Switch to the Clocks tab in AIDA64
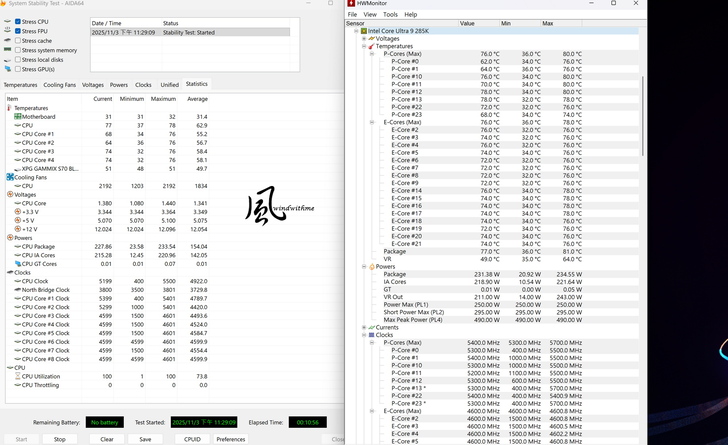The width and height of the screenshot is (728, 445). (143, 85)
